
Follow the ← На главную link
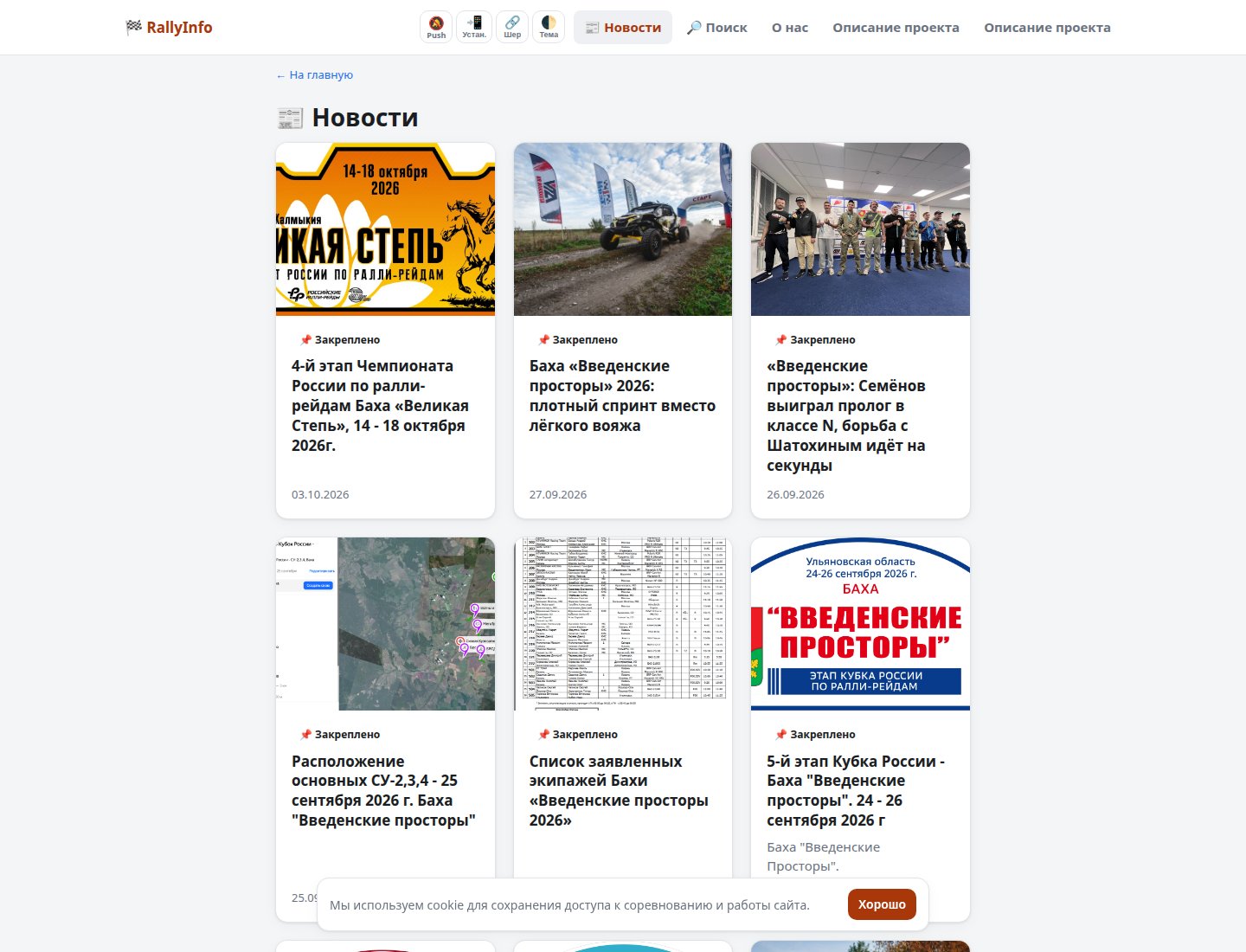[x=315, y=75]
